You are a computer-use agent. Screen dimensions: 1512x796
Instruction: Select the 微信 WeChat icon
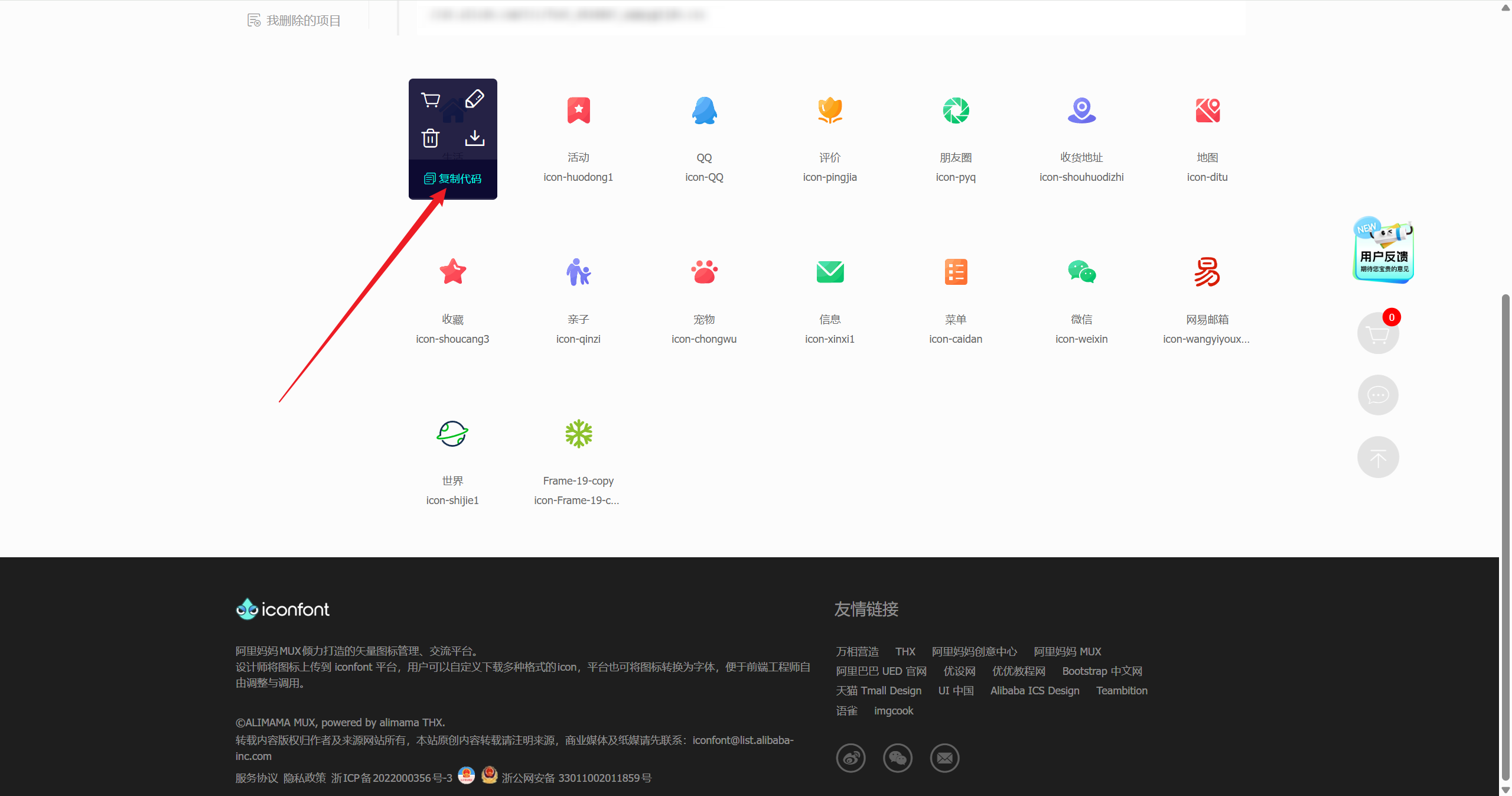[x=1081, y=272]
